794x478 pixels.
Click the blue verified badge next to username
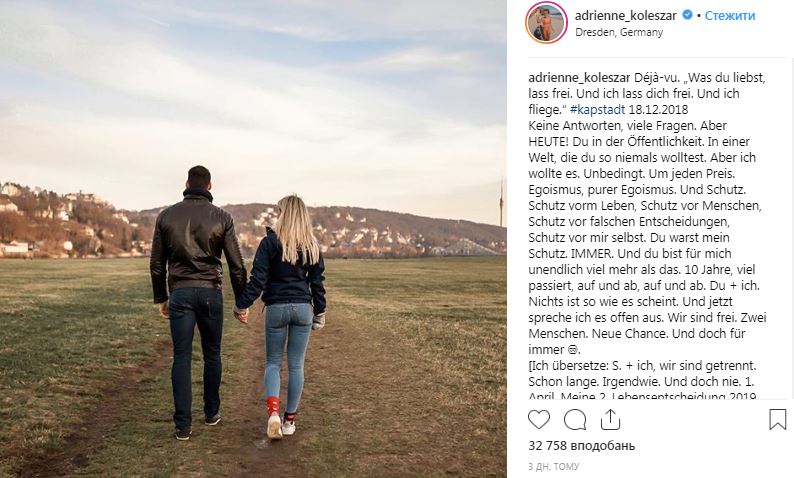click(687, 15)
